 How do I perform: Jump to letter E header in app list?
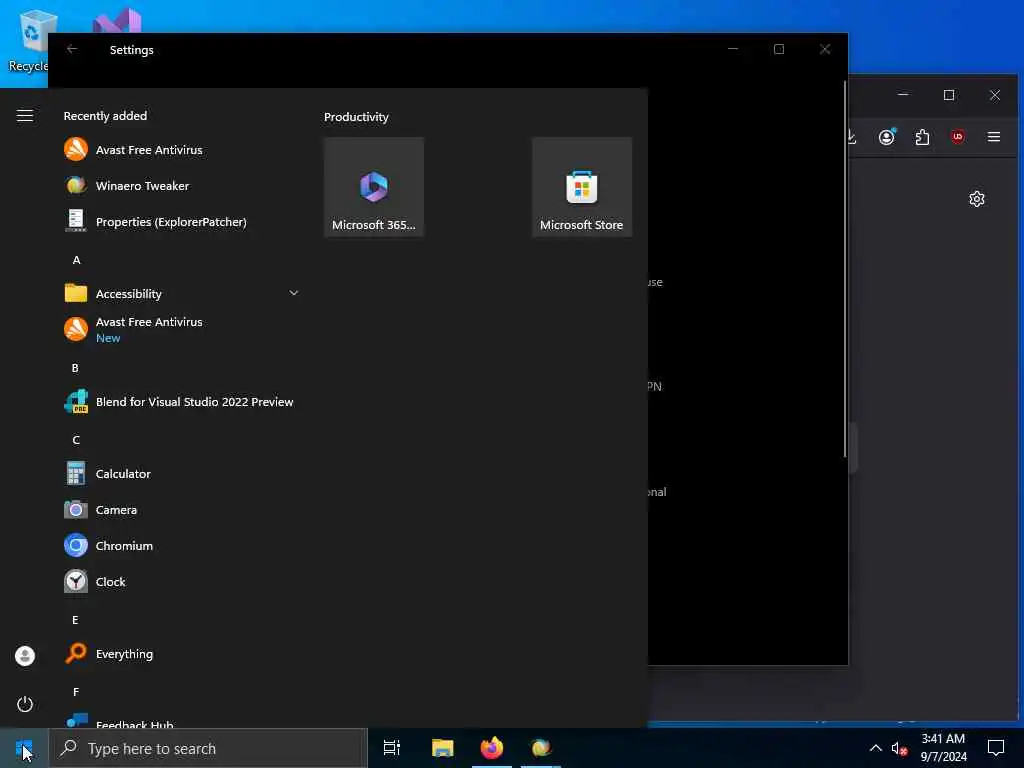[75, 620]
